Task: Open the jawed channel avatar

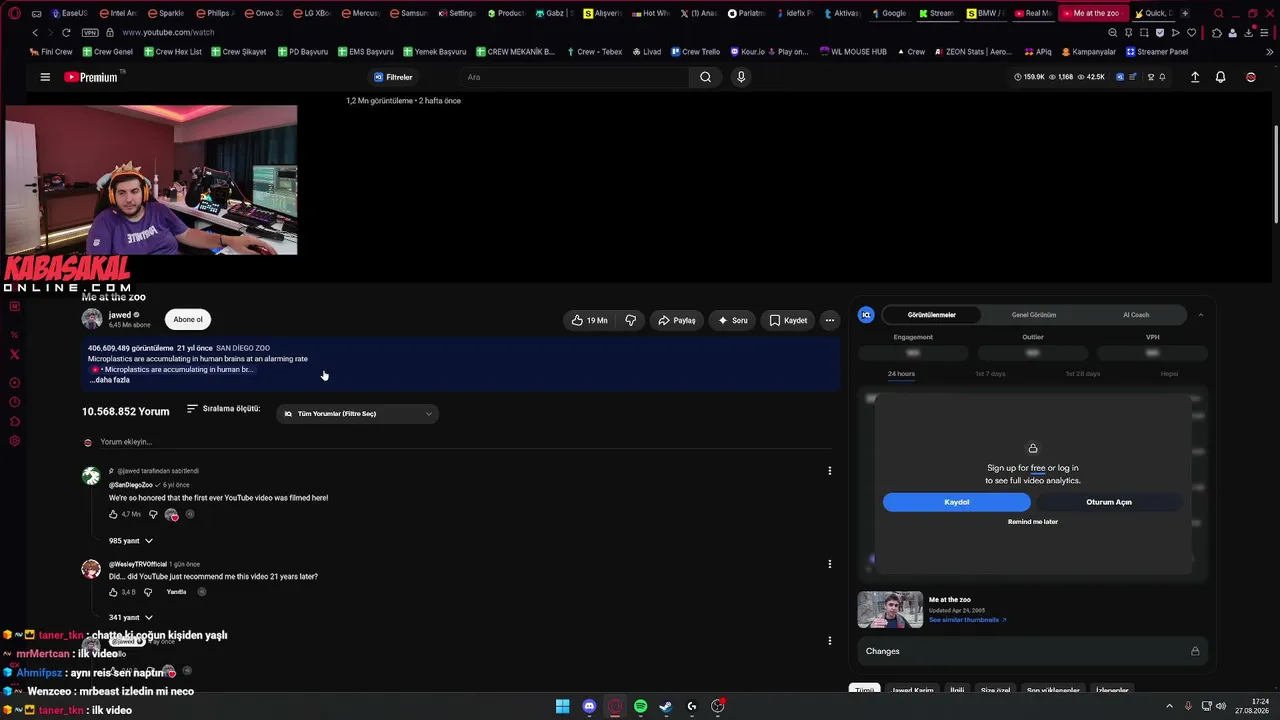Action: pyautogui.click(x=92, y=319)
